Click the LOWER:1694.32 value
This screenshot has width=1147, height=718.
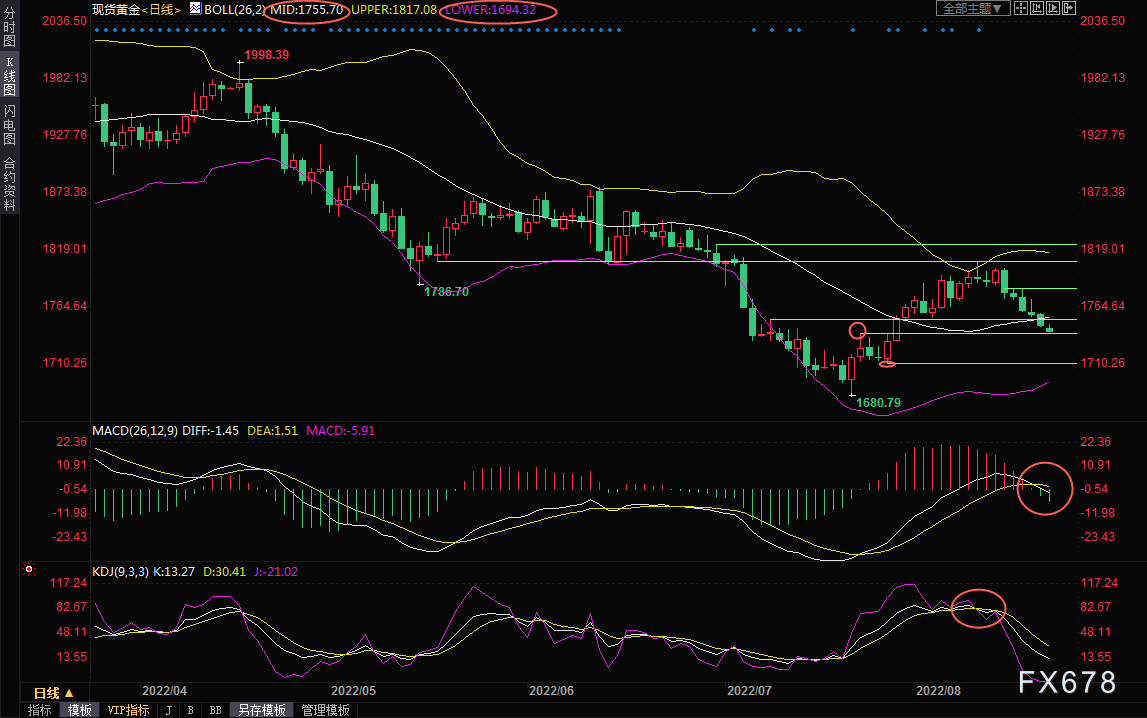tap(491, 10)
